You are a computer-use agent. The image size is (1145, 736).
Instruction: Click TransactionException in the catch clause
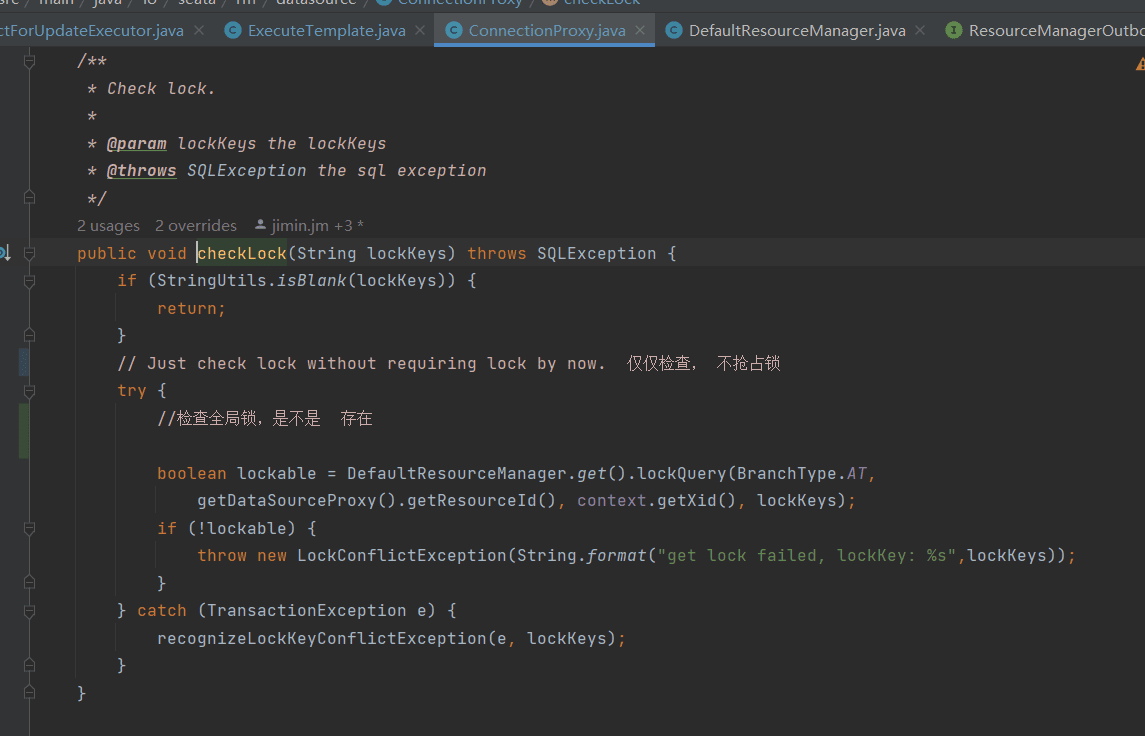click(307, 610)
